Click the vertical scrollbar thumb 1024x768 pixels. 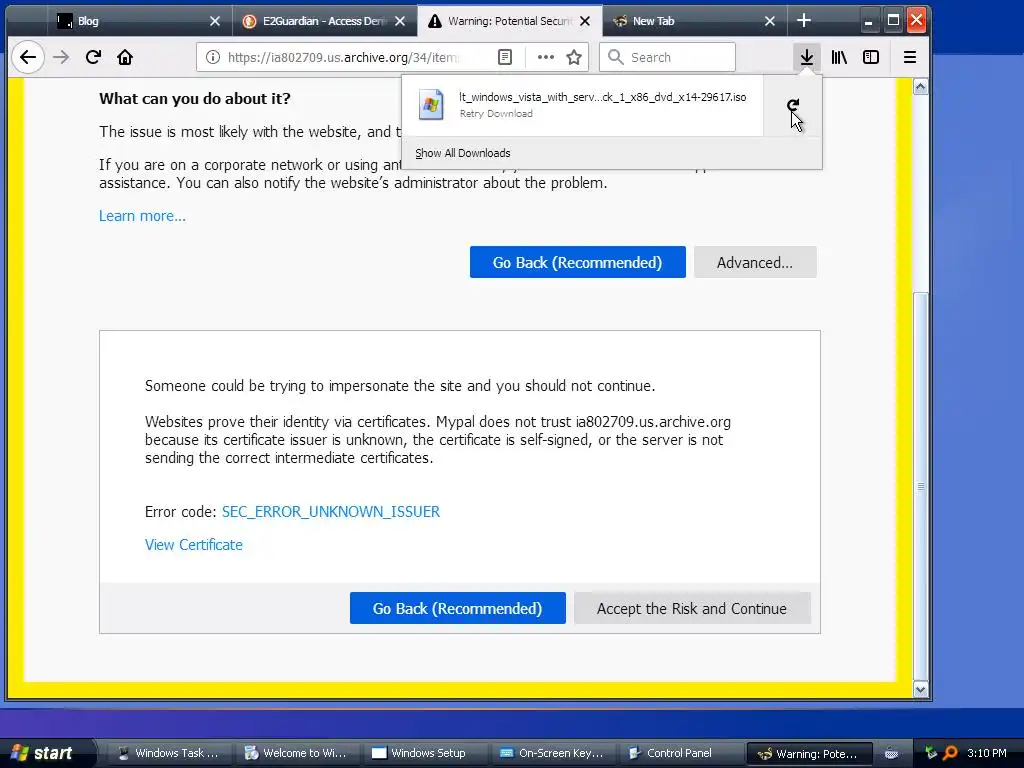pos(920,487)
